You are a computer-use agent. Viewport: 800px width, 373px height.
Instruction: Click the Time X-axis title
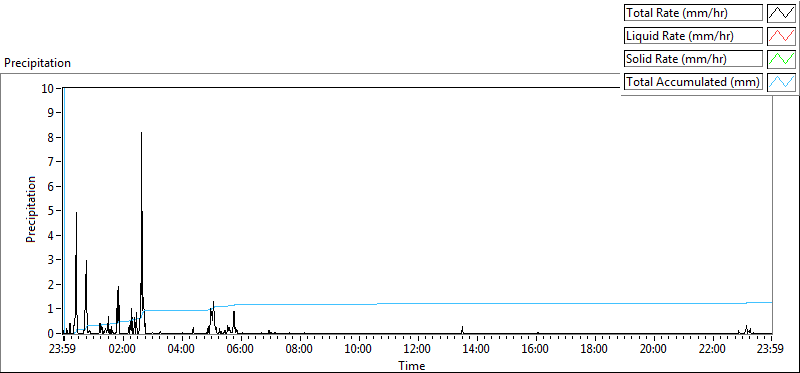coord(411,365)
